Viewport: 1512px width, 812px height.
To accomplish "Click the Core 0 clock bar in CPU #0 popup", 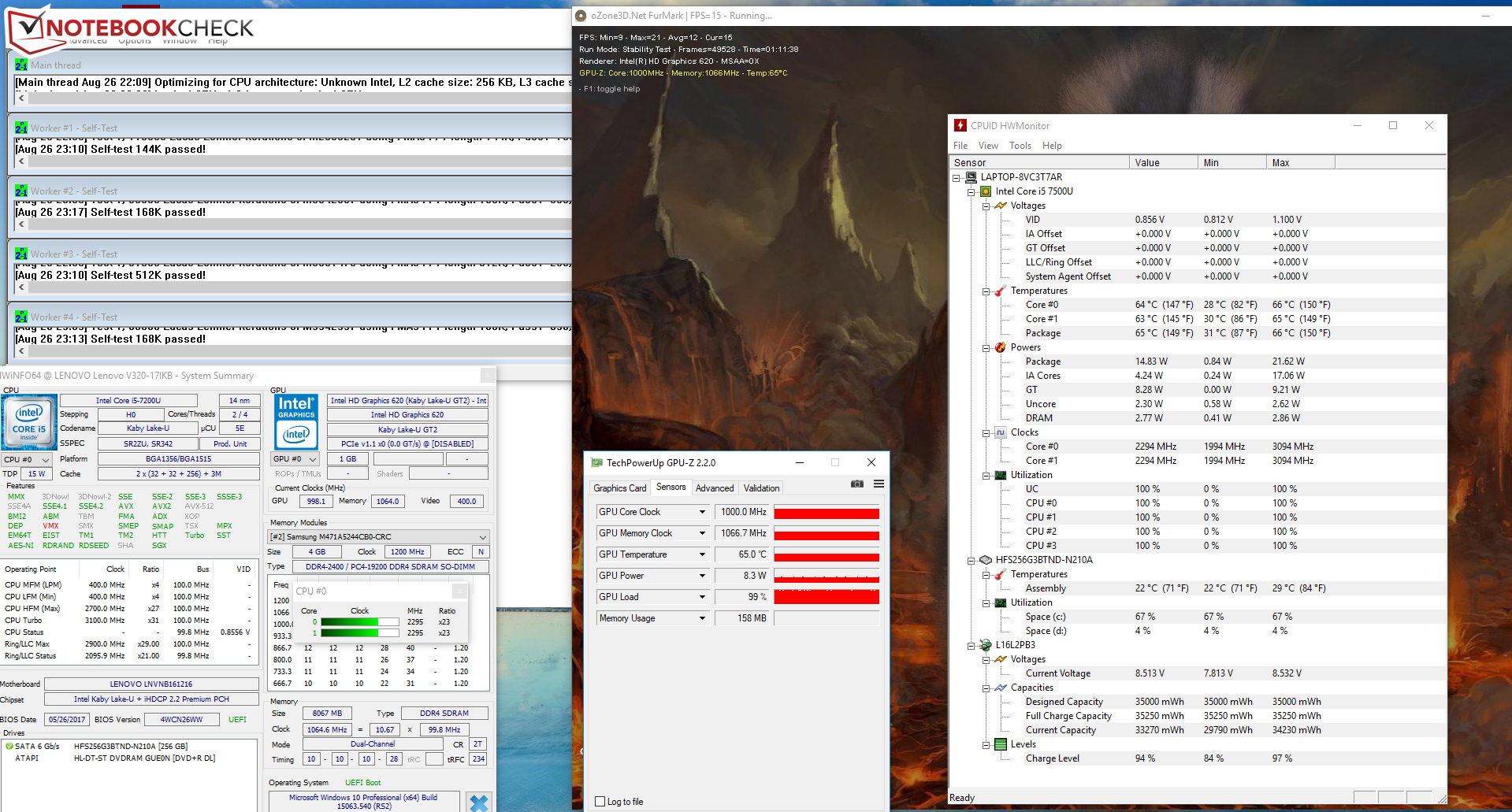I will point(360,622).
